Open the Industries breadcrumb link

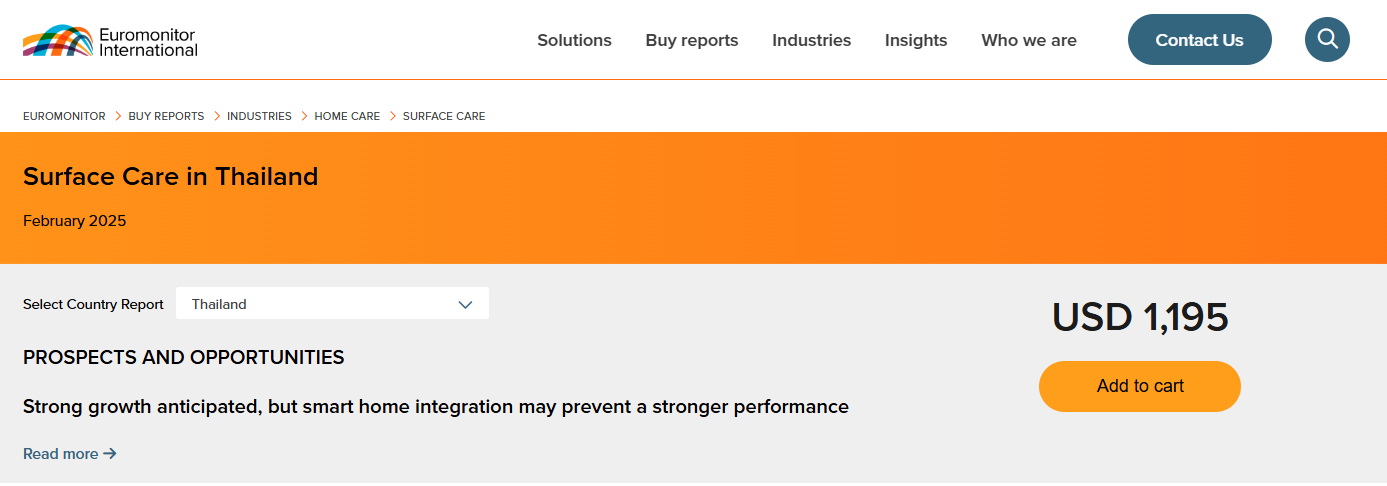(x=259, y=116)
